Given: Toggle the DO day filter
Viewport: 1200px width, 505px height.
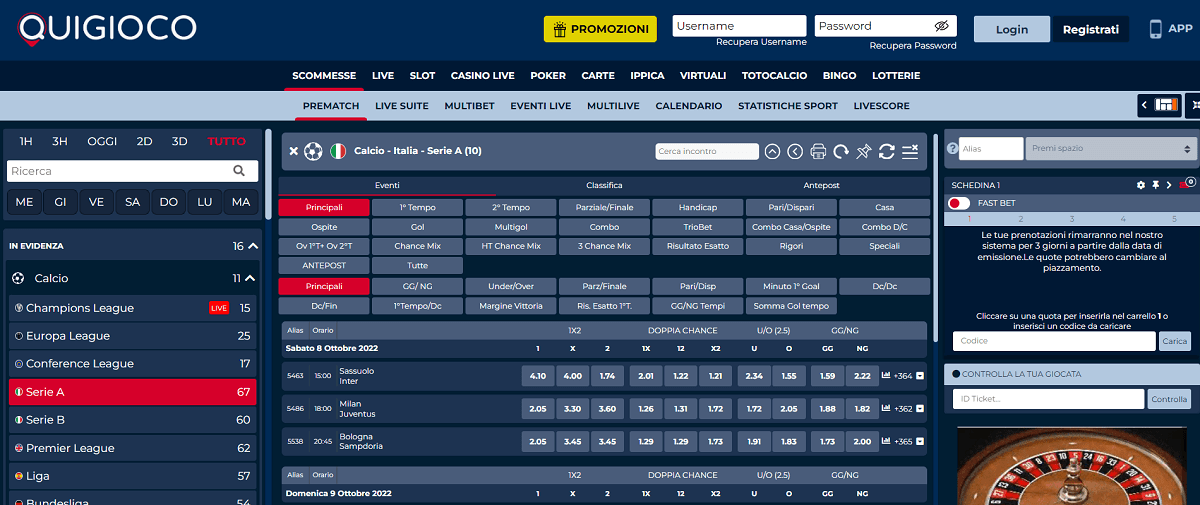Looking at the screenshot, I should tap(169, 202).
